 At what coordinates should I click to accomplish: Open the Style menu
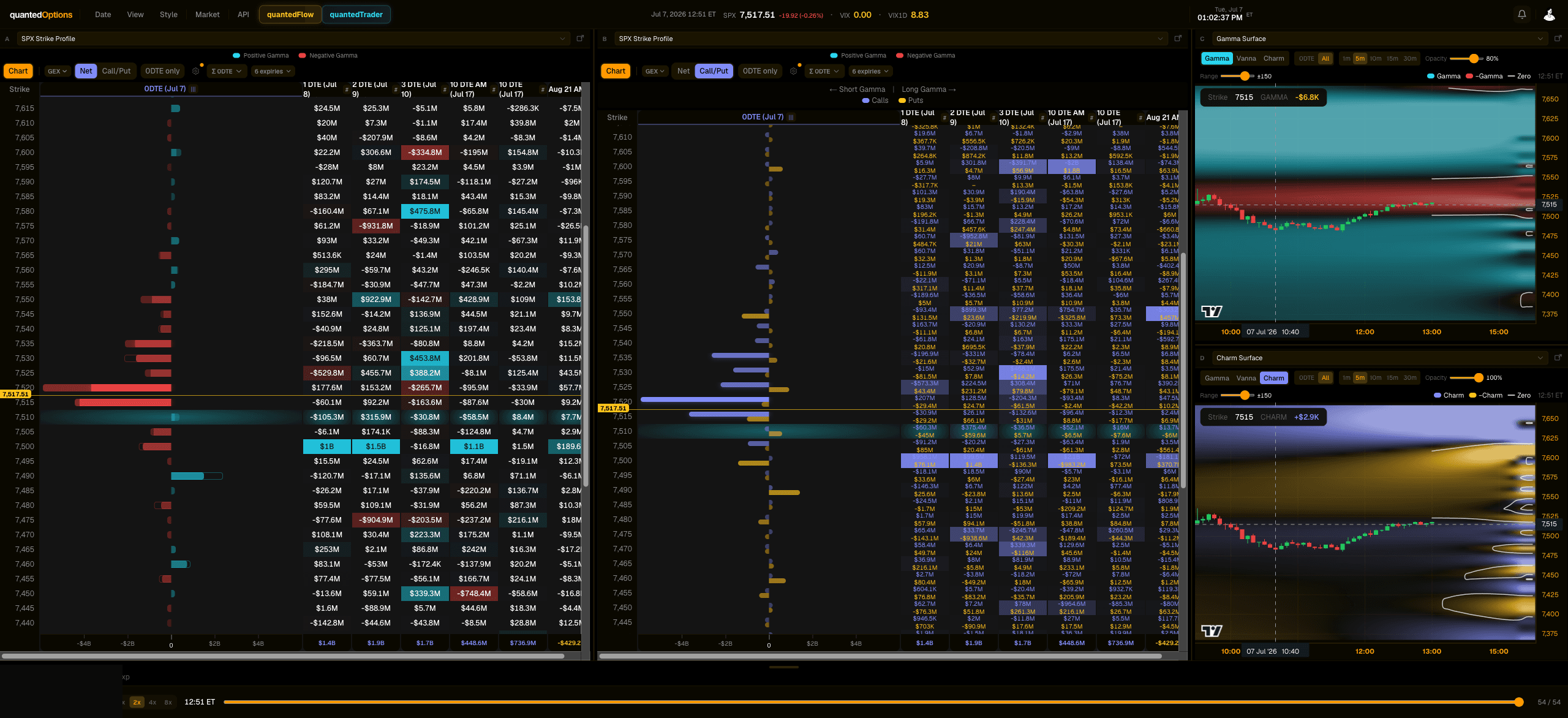(x=168, y=15)
